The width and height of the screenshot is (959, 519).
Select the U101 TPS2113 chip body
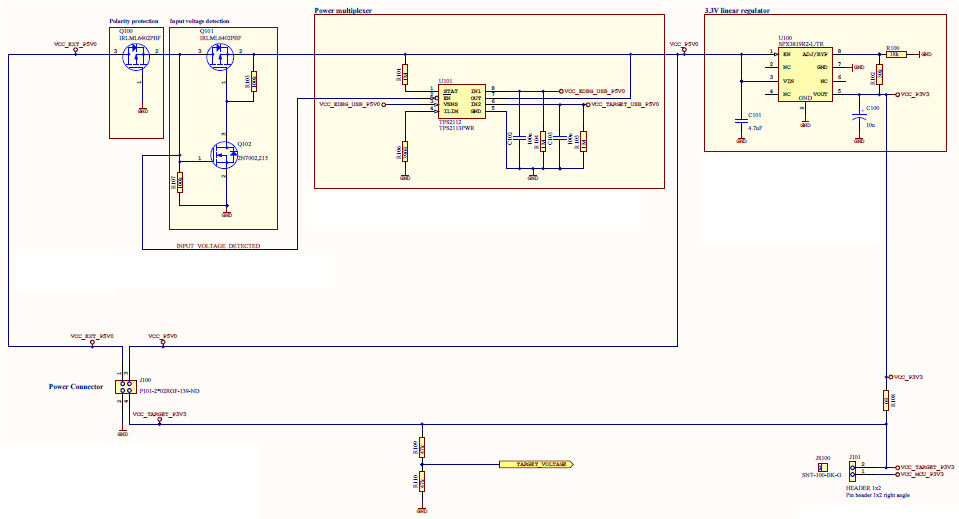pyautogui.click(x=462, y=101)
